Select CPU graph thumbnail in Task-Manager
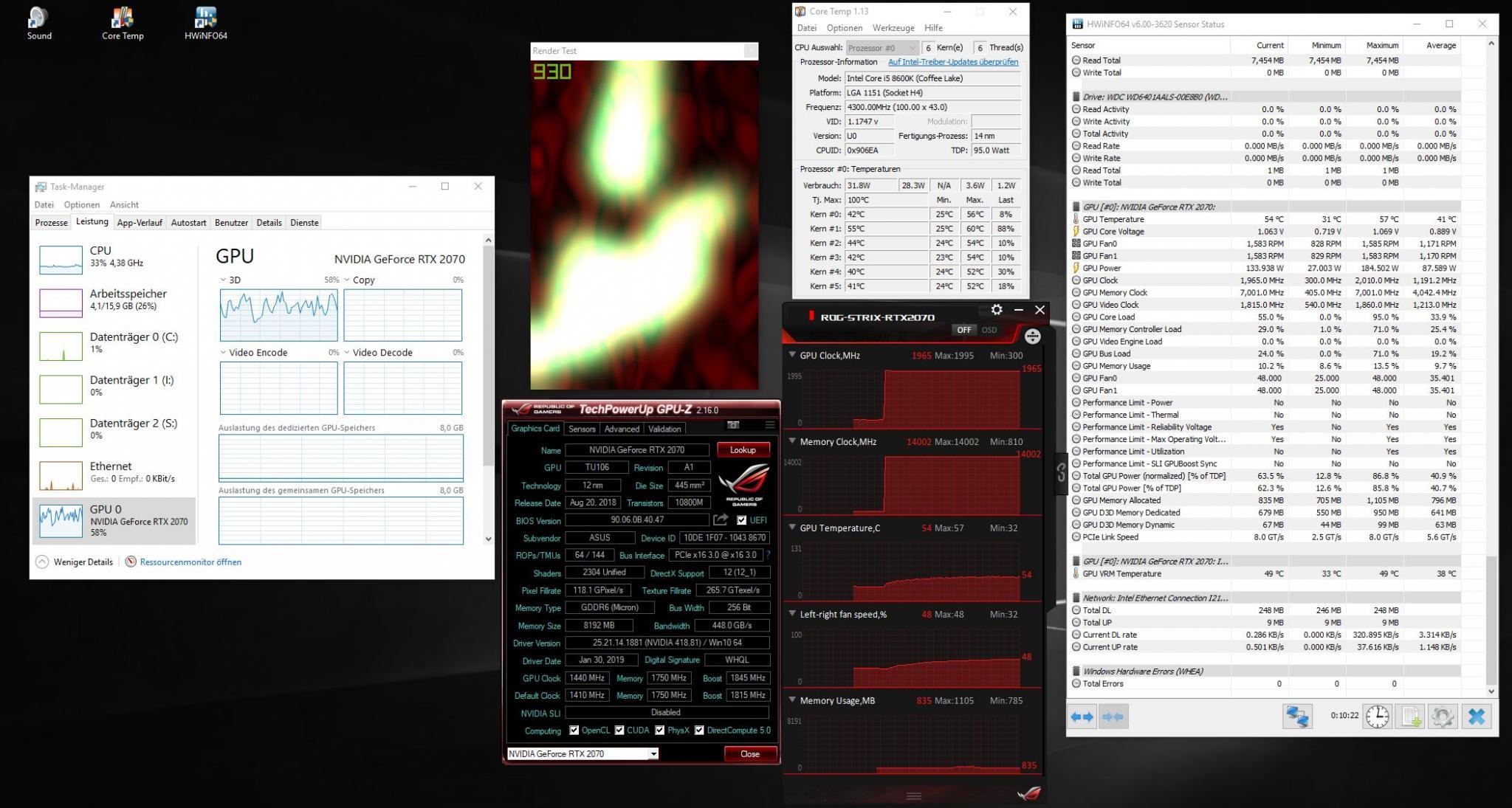This screenshot has width=1512, height=808. click(61, 260)
